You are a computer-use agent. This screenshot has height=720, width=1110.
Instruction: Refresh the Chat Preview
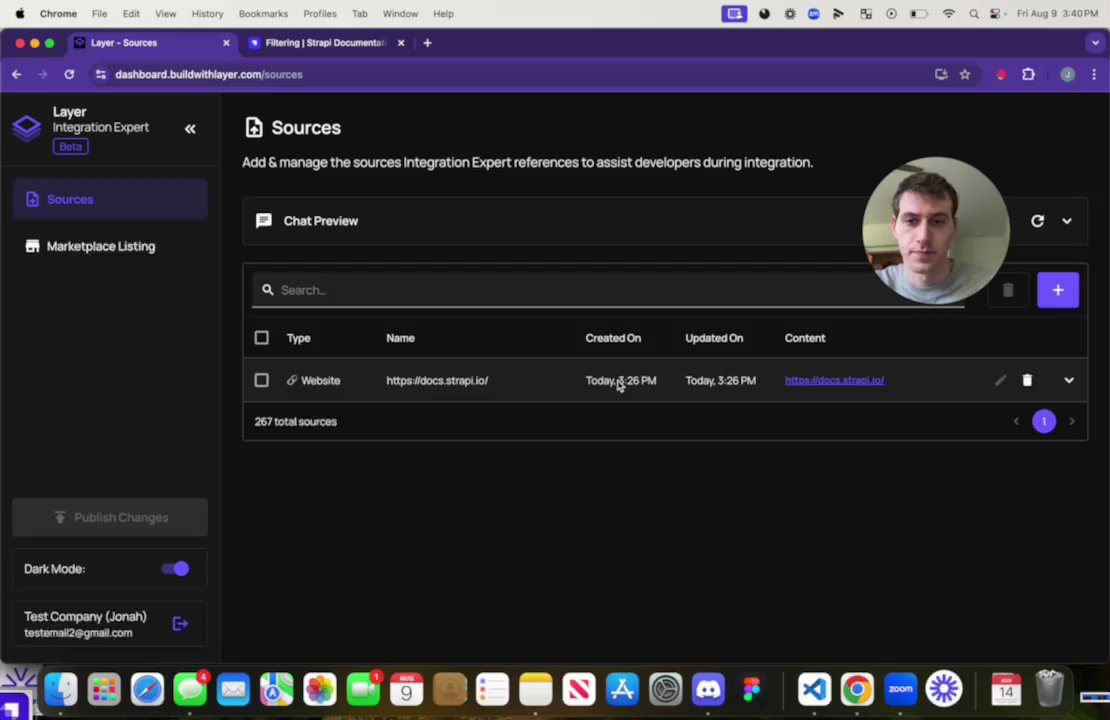1037,221
